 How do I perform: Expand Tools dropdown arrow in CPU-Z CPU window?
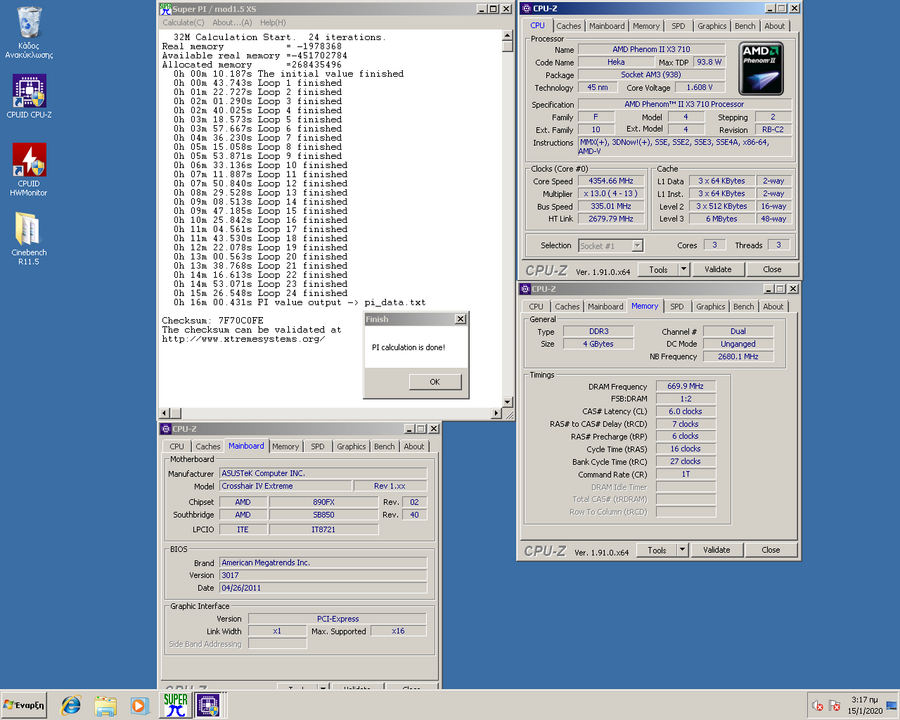point(683,269)
